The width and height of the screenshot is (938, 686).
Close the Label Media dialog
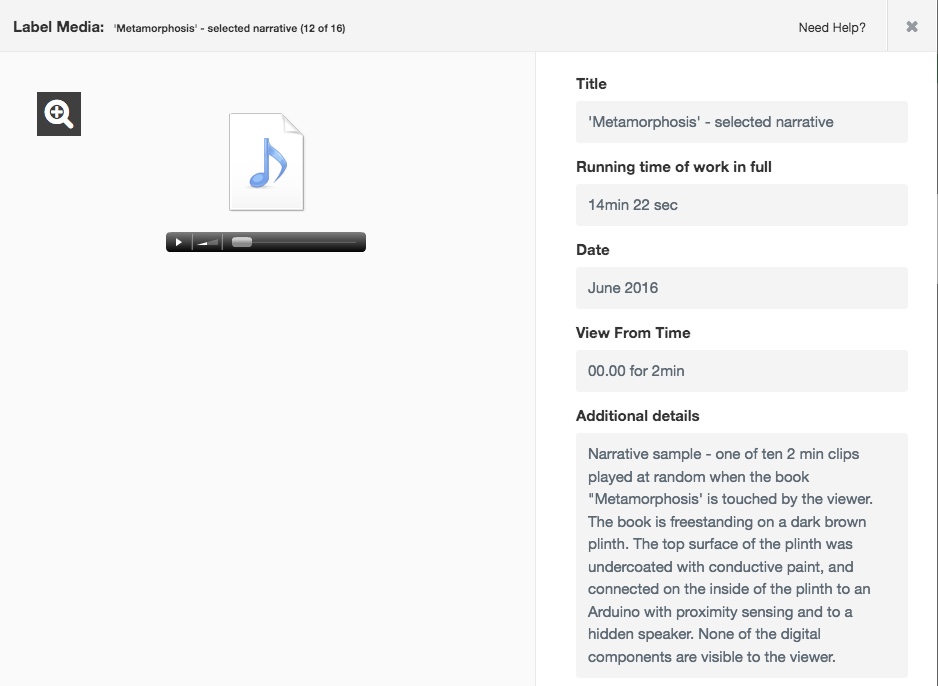point(912,27)
